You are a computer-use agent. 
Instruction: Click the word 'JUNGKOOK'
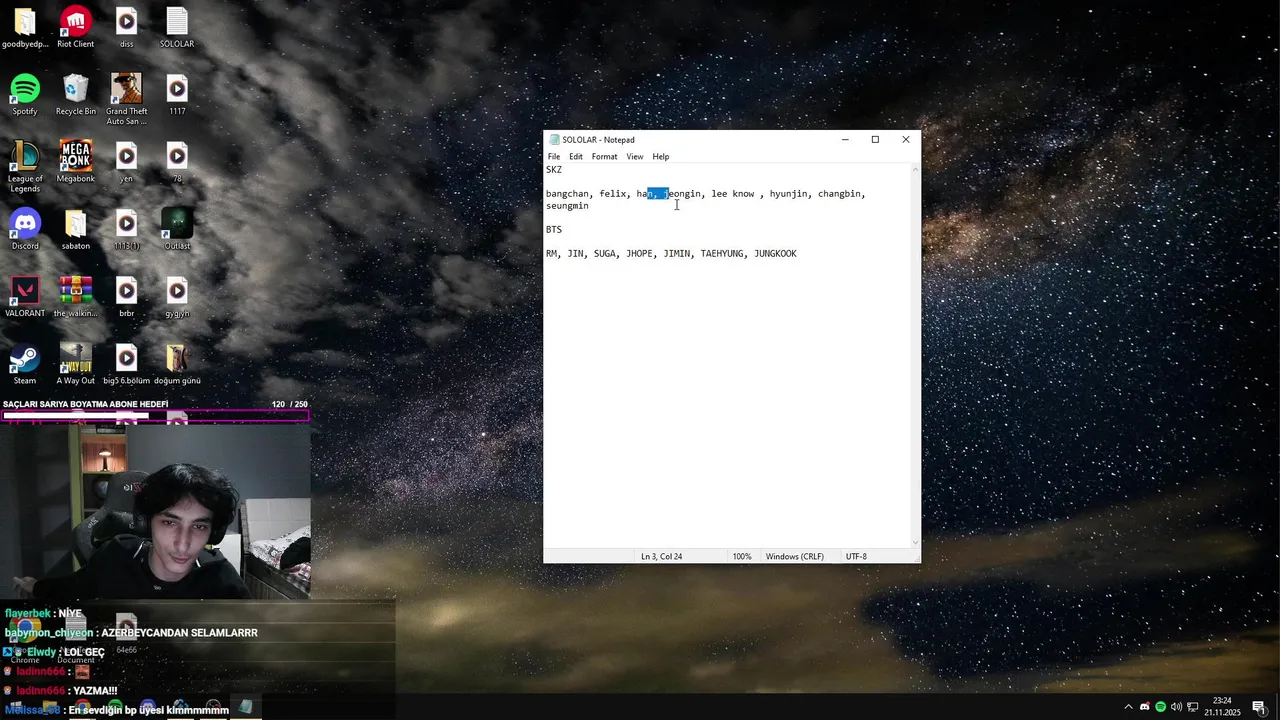click(x=775, y=254)
